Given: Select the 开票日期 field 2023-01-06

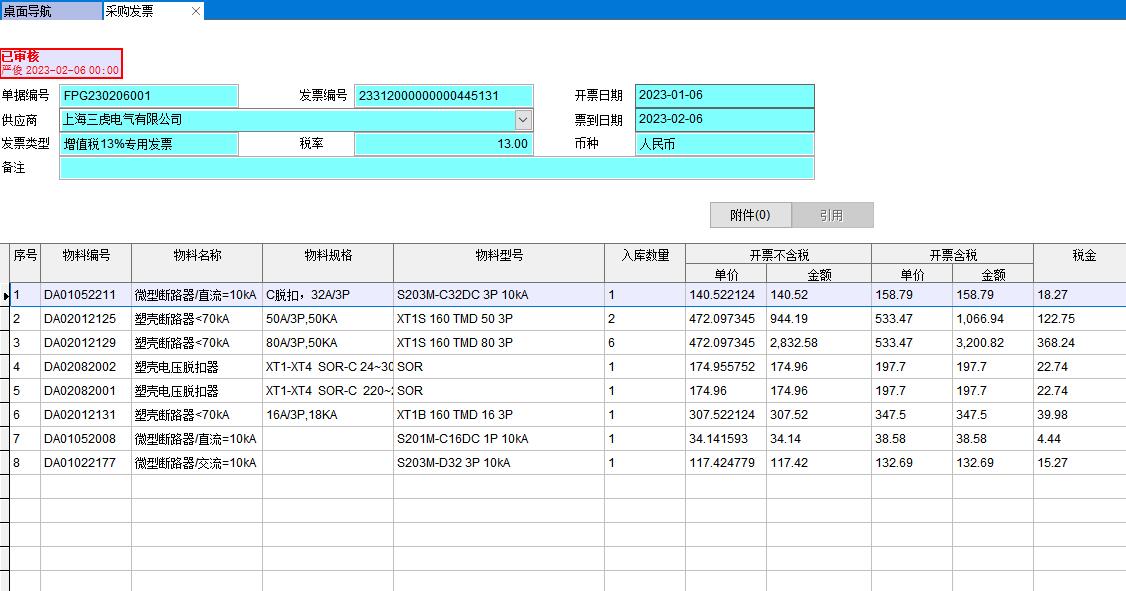Looking at the screenshot, I should 724,96.
